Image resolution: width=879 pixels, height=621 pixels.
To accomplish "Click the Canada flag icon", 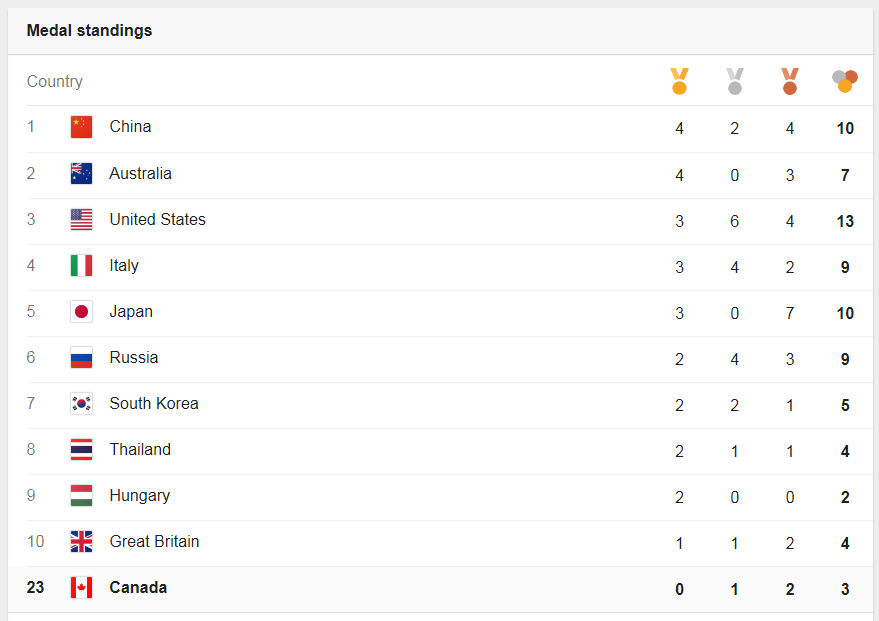I will click(81, 588).
